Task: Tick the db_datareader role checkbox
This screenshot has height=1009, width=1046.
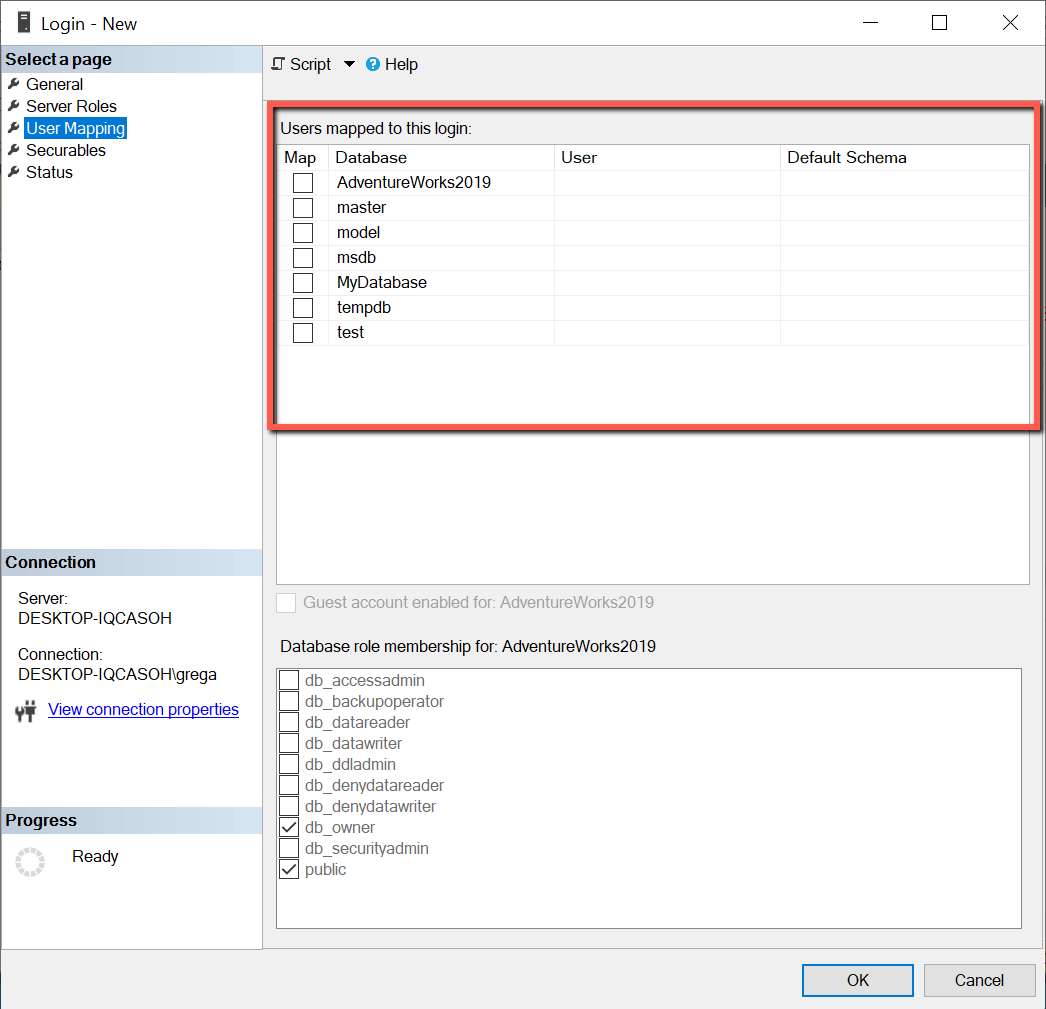Action: (289, 723)
